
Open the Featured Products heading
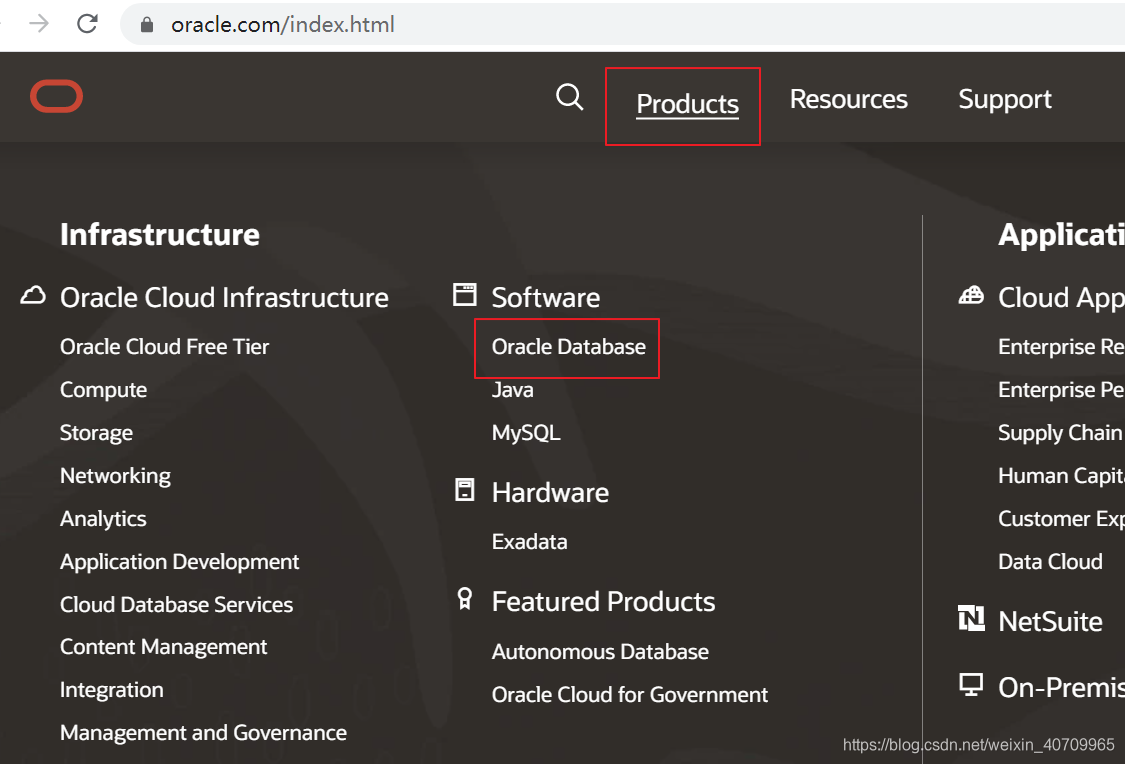603,602
